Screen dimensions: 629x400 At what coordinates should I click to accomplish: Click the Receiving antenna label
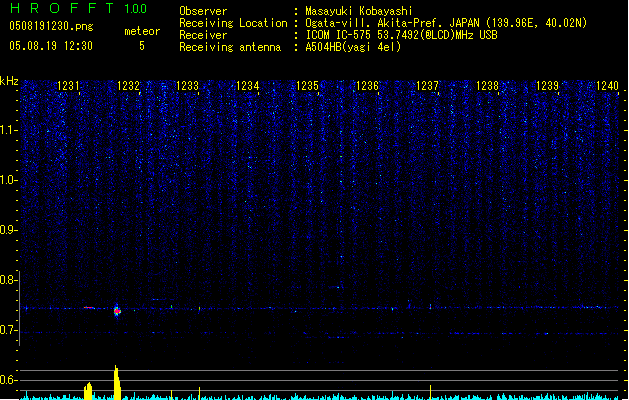click(230, 47)
